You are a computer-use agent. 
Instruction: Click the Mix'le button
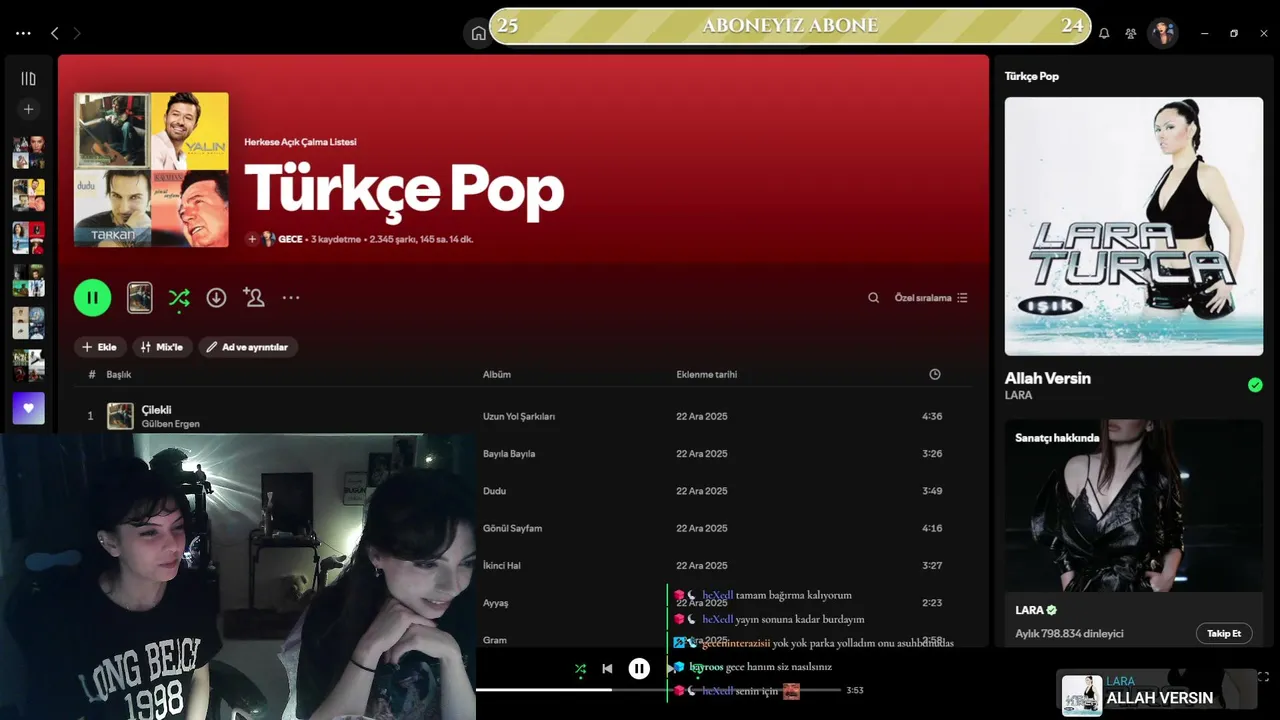pos(162,347)
